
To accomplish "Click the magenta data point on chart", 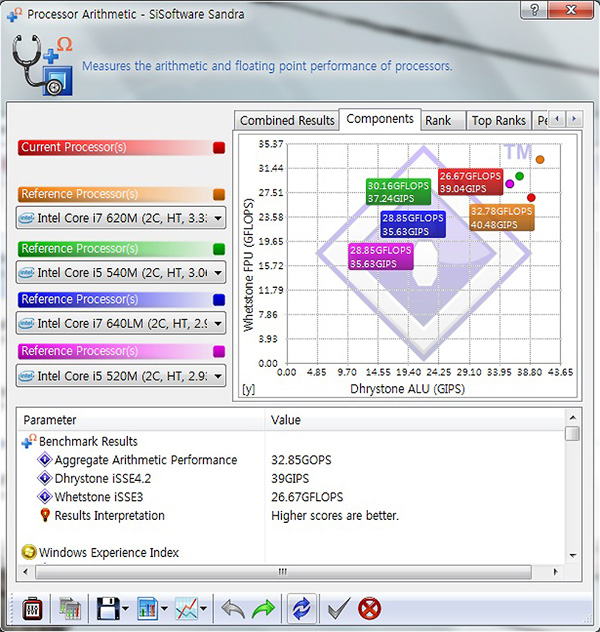I will (509, 184).
